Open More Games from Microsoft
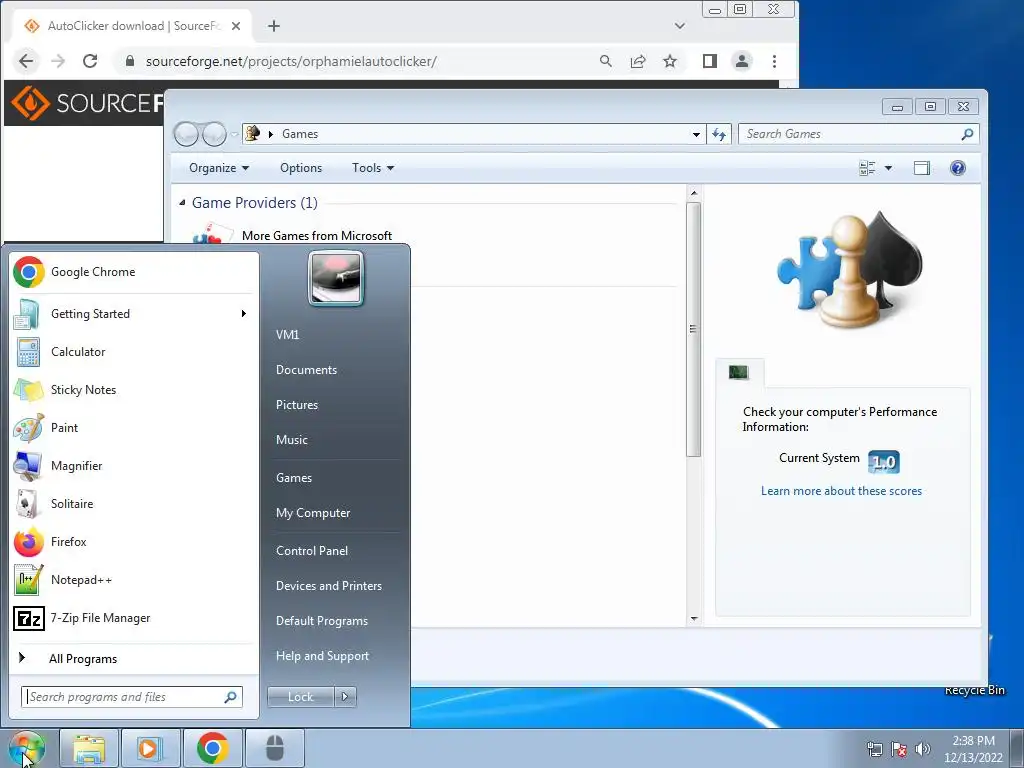Screen dimensions: 1024x768 tap(317, 236)
